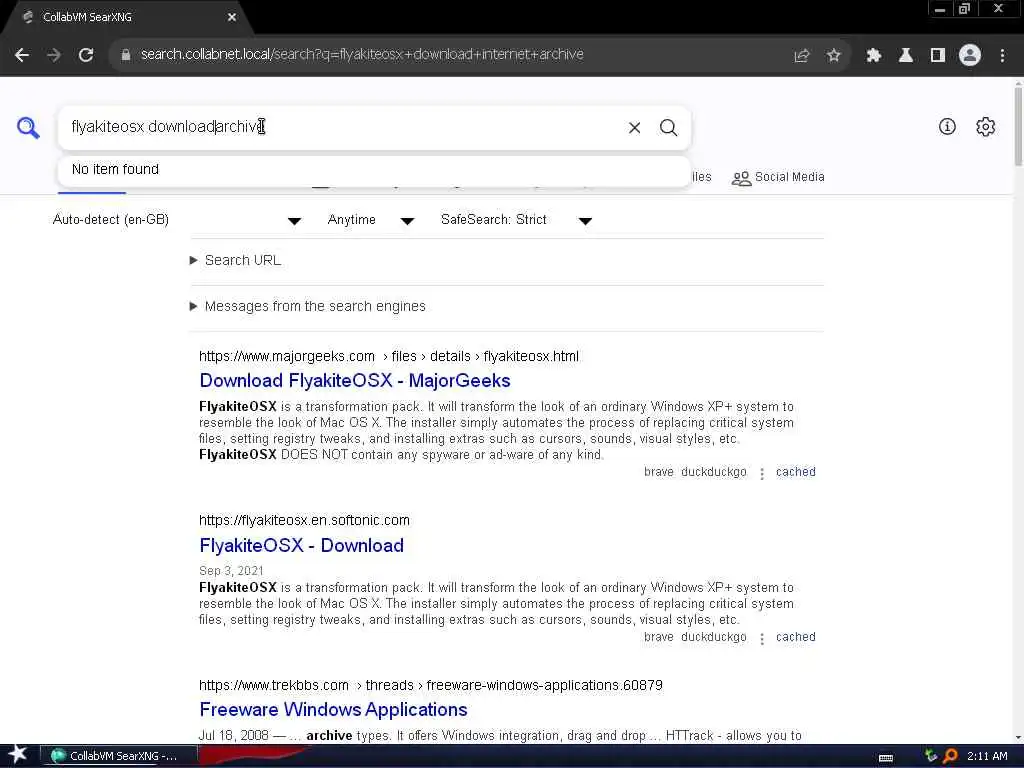Viewport: 1024px width, 768px height.
Task: Click the majorgeeks.com result URL
Action: pos(389,357)
